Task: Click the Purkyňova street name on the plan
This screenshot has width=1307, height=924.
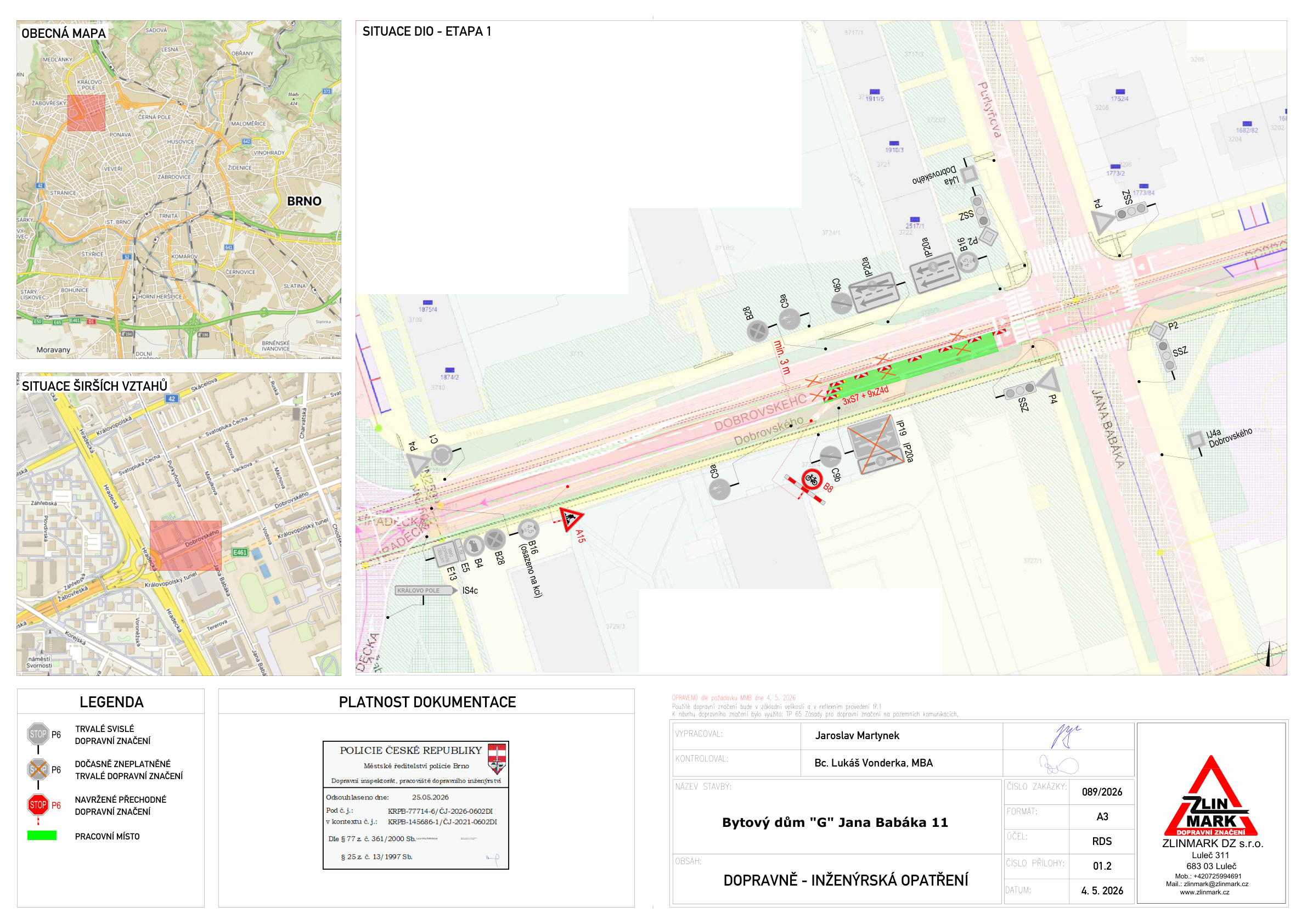Action: click(989, 109)
